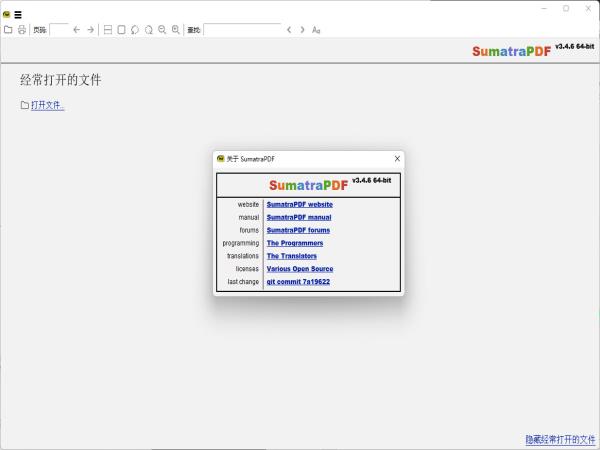Maximize the main SumatraPDF window
This screenshot has width=600, height=450.
[x=566, y=8]
